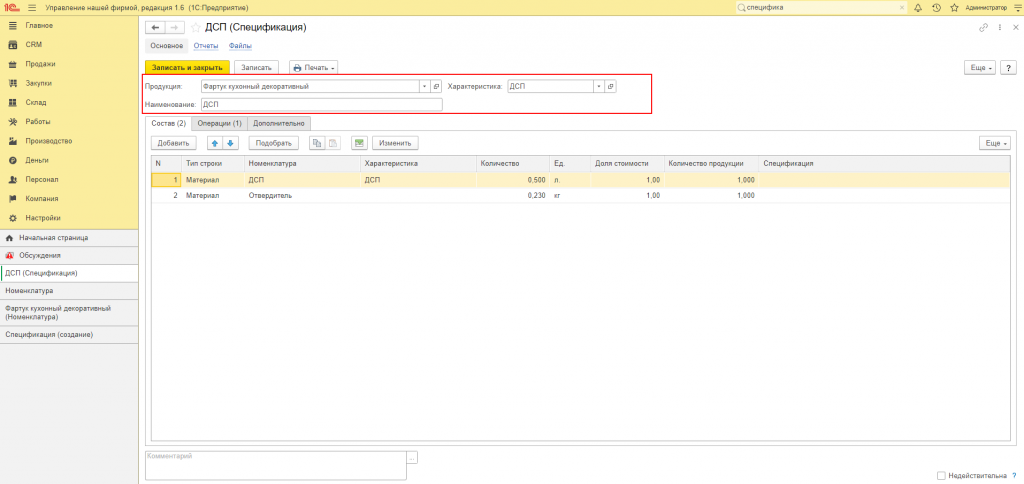
Task: Move row up with arrow icon
Action: pyautogui.click(x=215, y=143)
